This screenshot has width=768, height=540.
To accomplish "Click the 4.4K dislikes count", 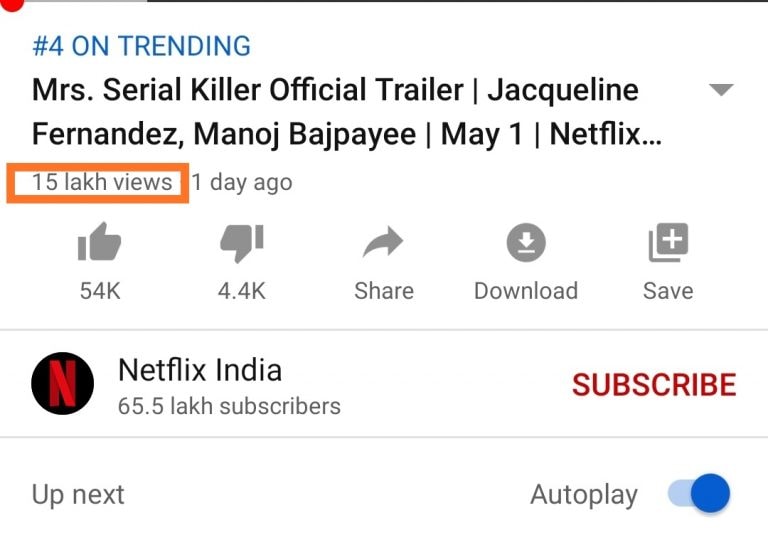I will (x=241, y=291).
